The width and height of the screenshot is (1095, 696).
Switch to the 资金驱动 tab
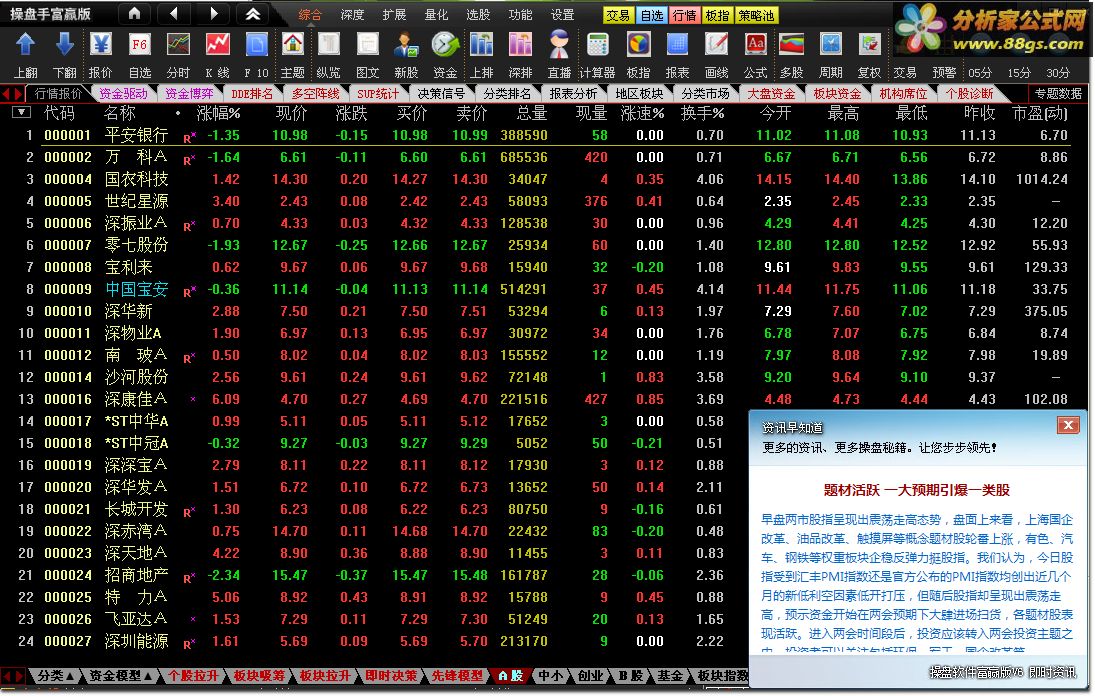tap(124, 94)
